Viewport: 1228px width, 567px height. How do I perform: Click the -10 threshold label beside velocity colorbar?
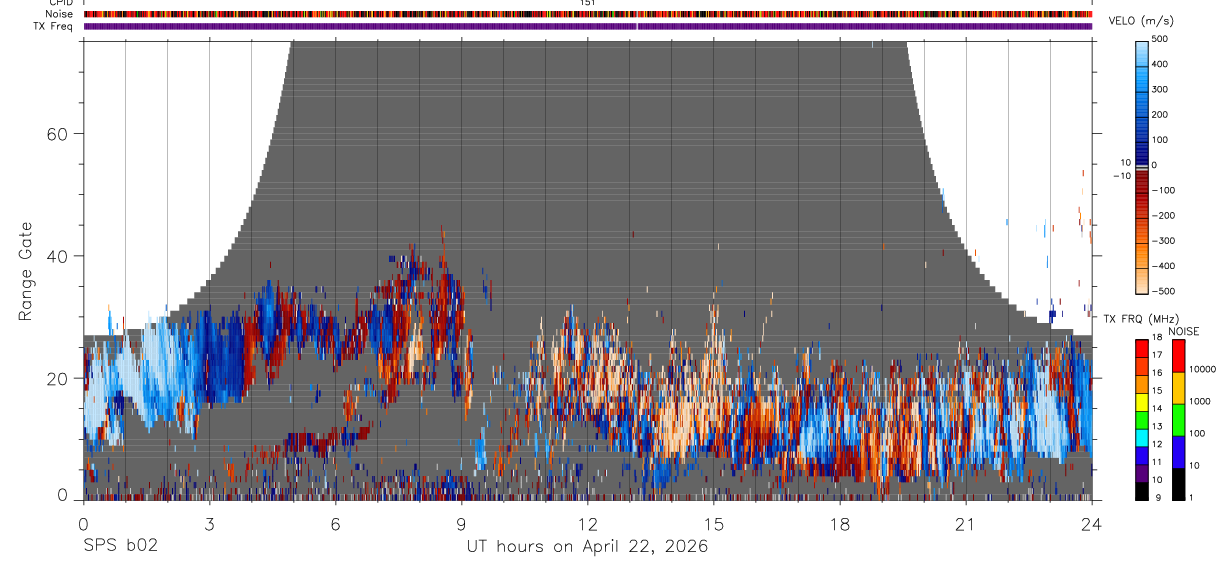(1121, 176)
